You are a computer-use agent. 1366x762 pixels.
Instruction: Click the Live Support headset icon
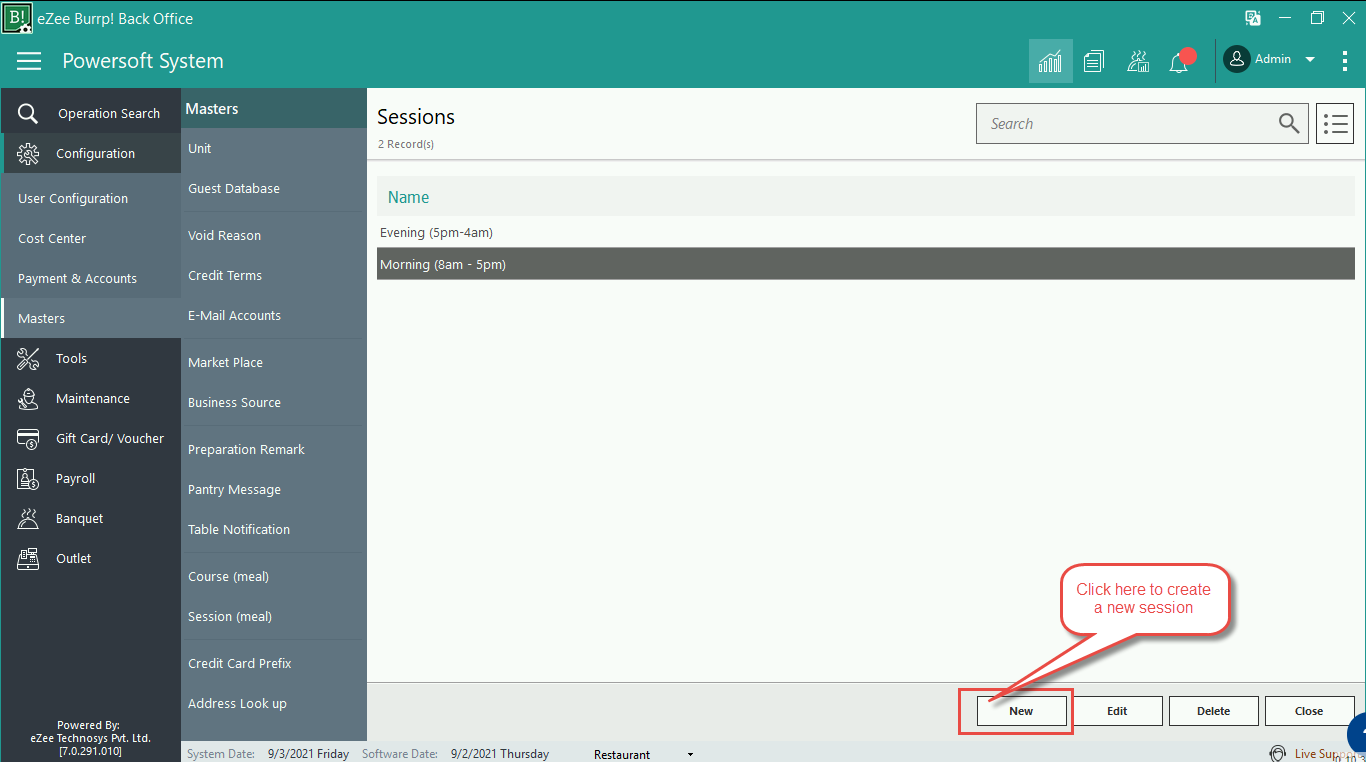[x=1277, y=754]
